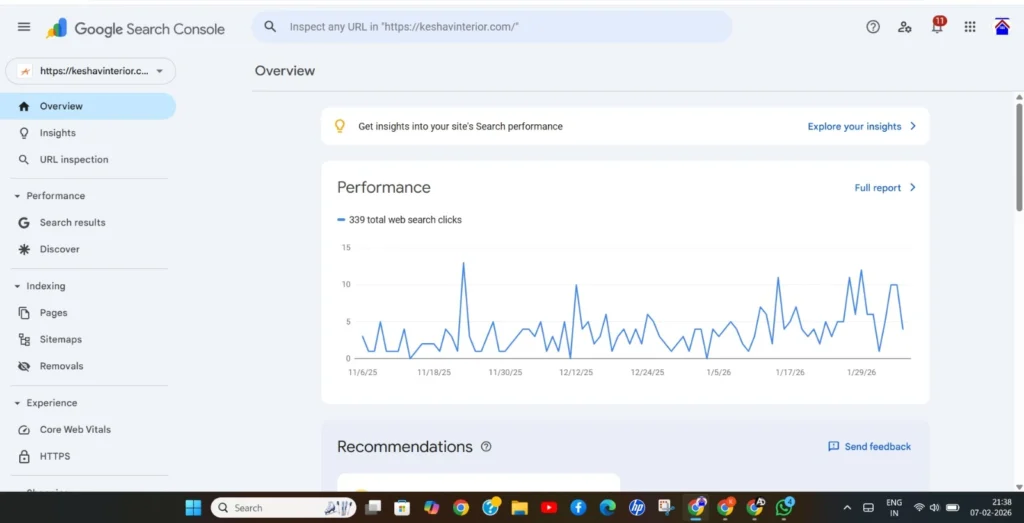Open notifications bell with 11 alerts
The height and width of the screenshot is (523, 1024).
[x=937, y=26]
